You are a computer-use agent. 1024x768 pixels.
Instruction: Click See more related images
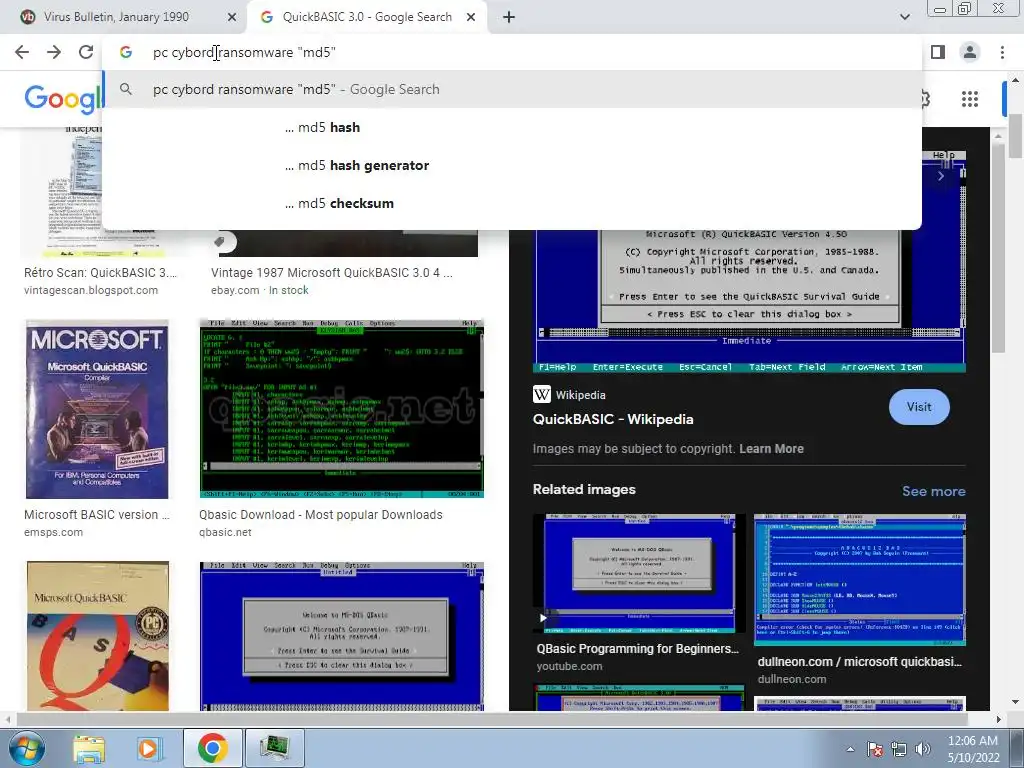[933, 491]
